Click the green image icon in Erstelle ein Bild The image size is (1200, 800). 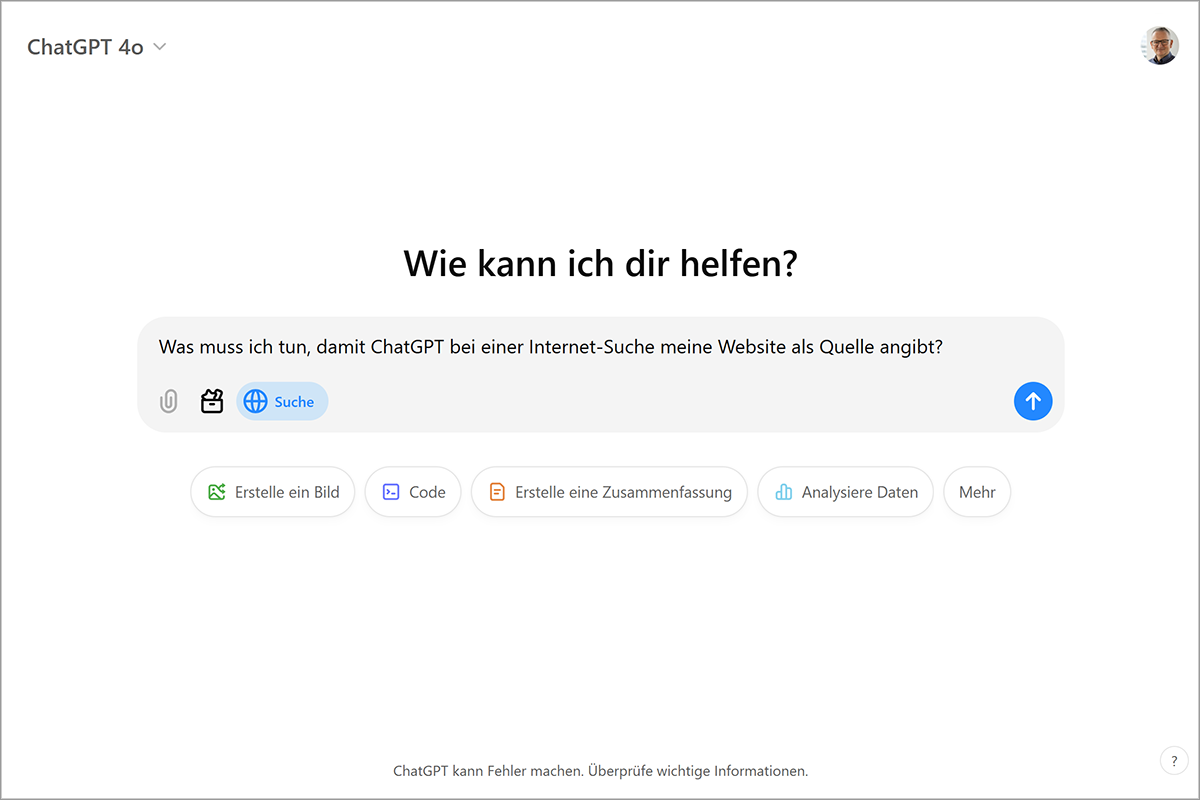tap(217, 492)
